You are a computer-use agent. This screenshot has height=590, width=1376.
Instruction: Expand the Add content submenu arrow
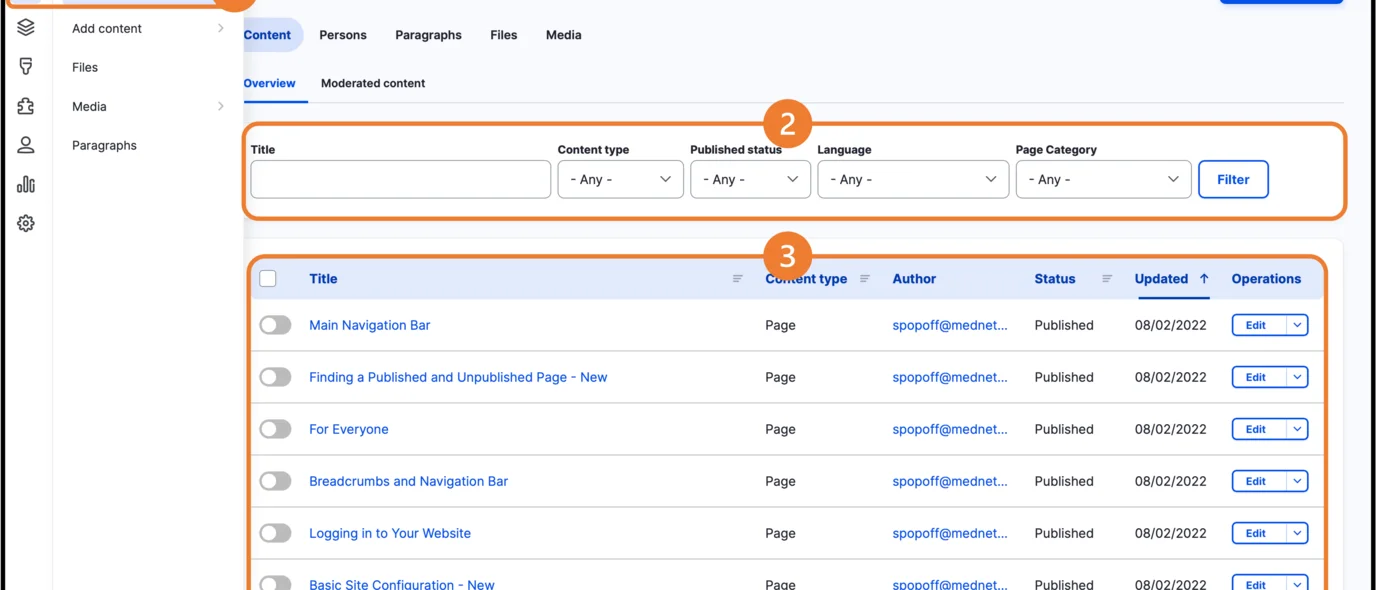pos(221,28)
